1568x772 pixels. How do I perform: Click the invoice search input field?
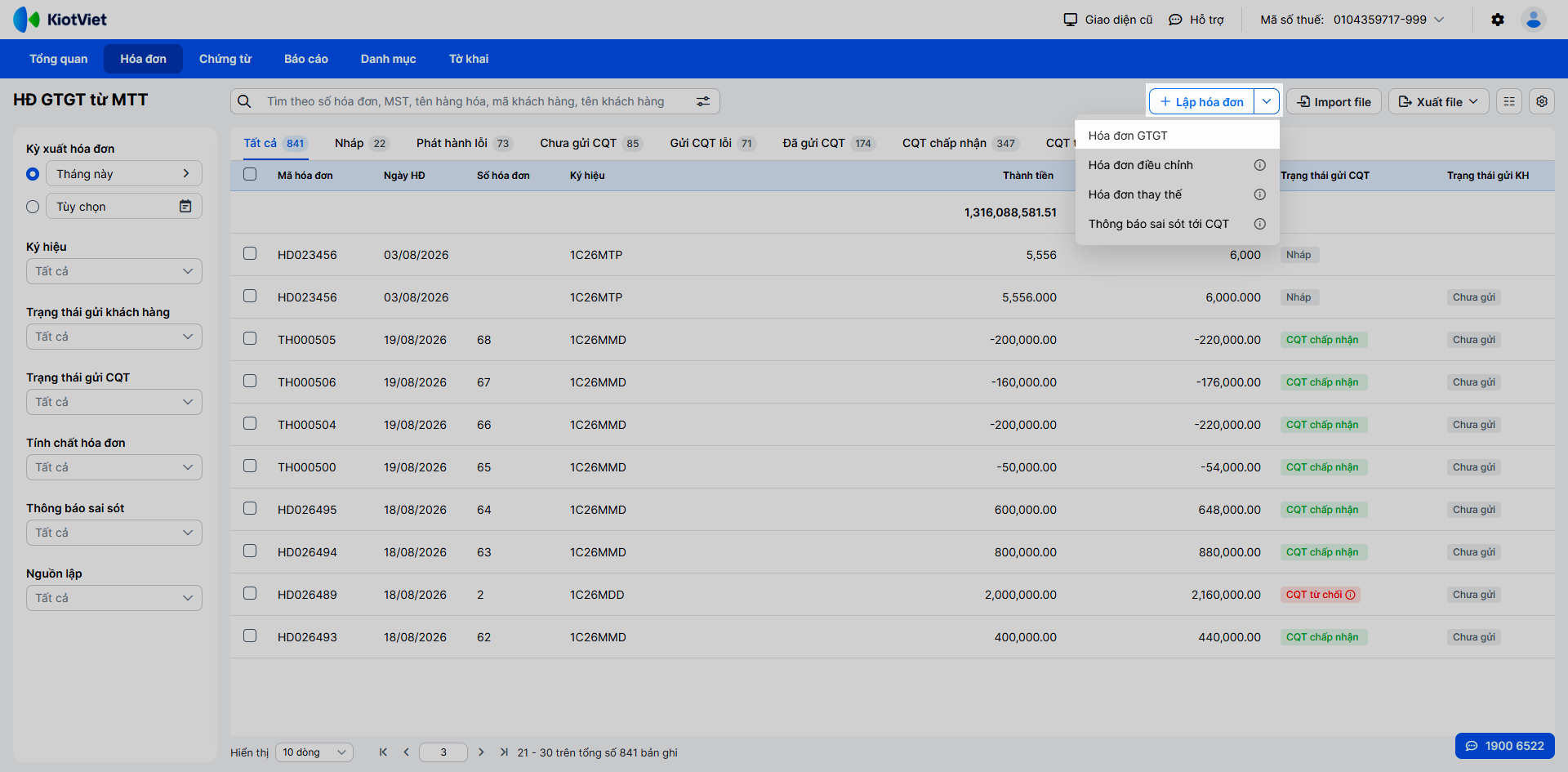pos(475,101)
